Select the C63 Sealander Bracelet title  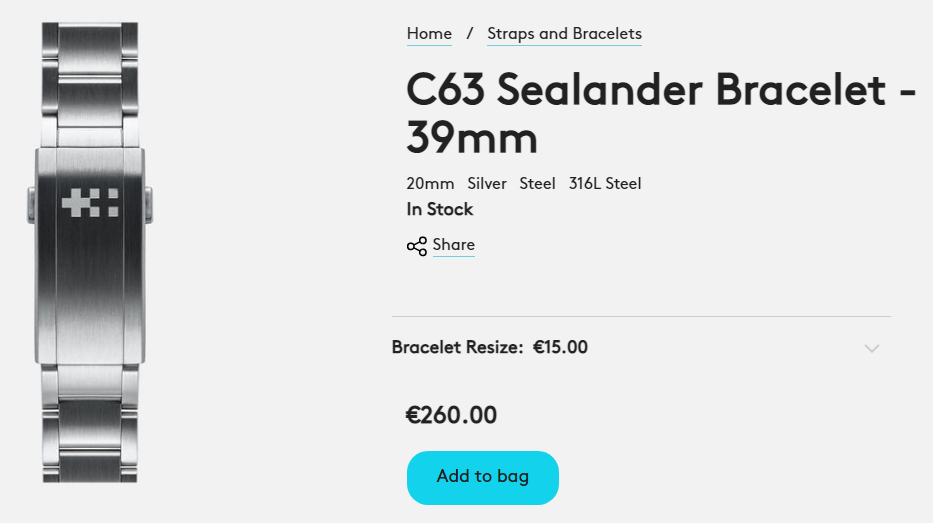click(x=660, y=114)
